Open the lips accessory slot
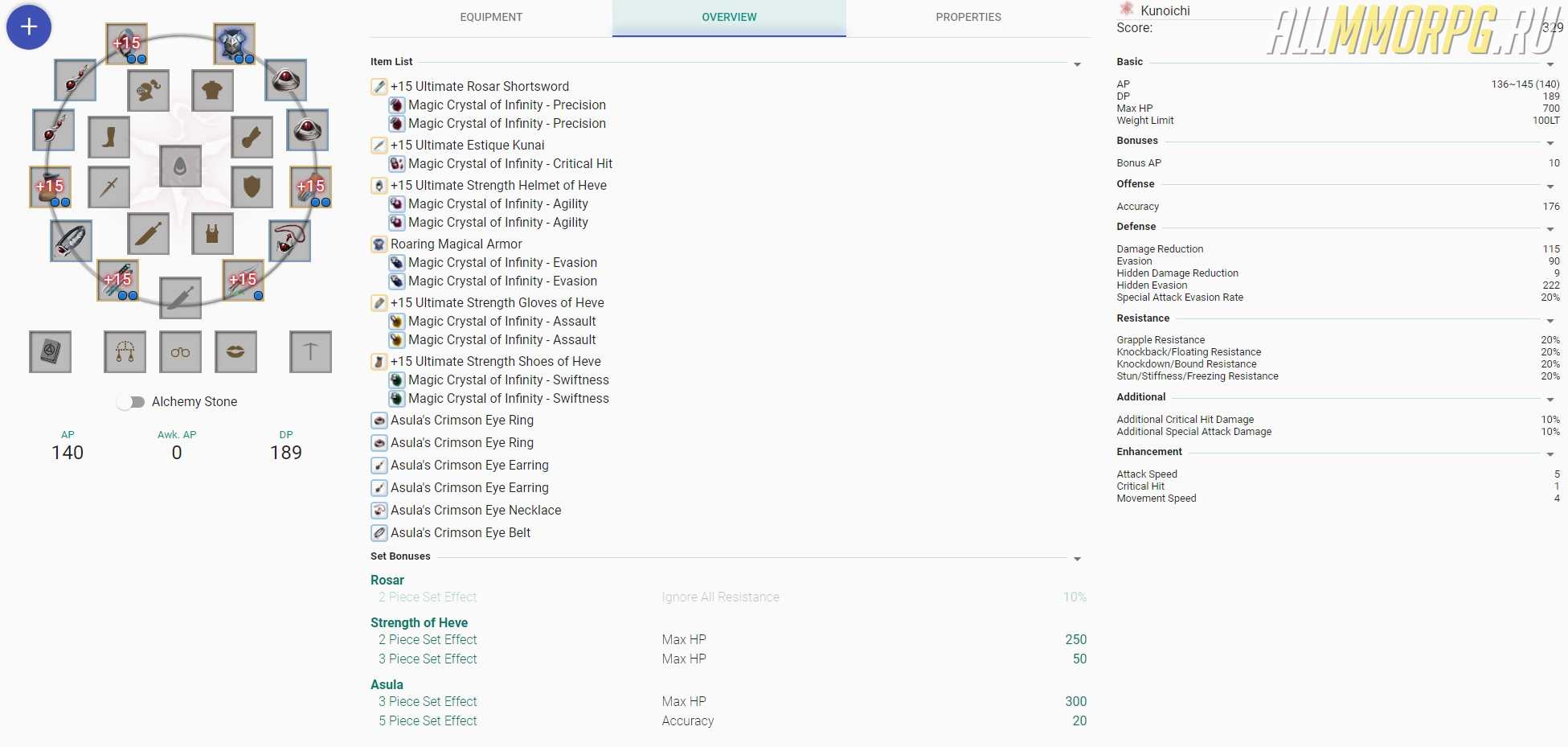Viewport: 1568px width, 747px height. pyautogui.click(x=235, y=351)
